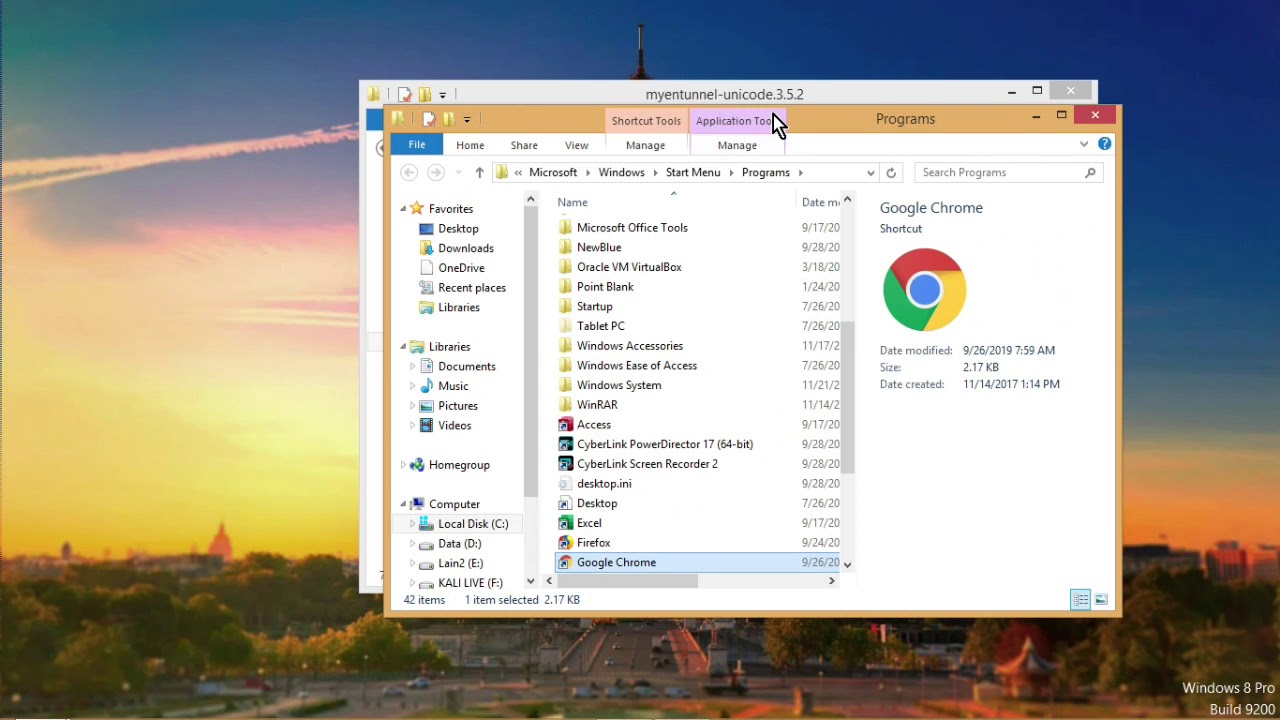Image resolution: width=1280 pixels, height=720 pixels.
Task: Click Properties icon in myentunnel-unicode.3.5.2 window title bar
Action: coord(404,95)
